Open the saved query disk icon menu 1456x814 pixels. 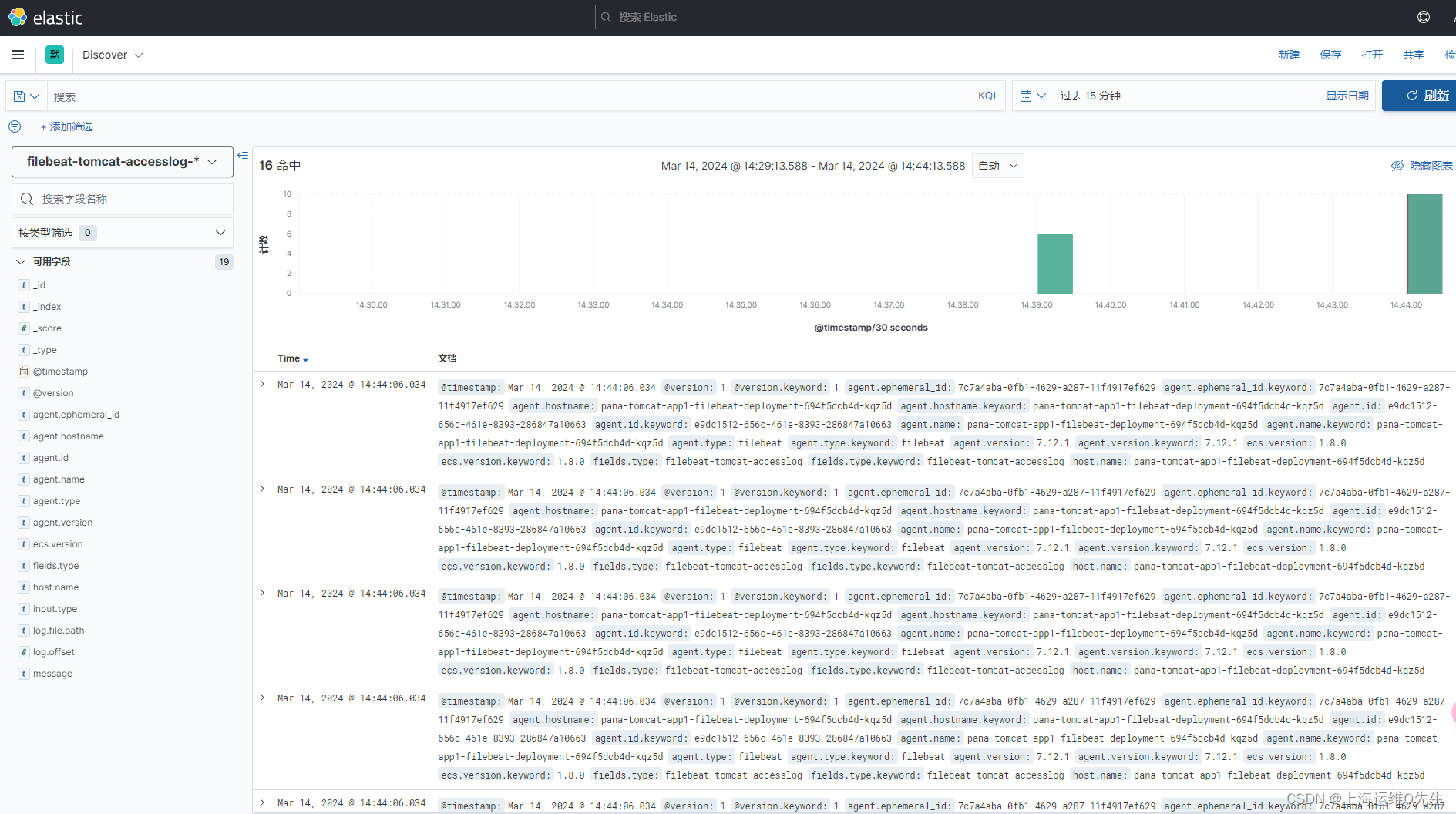click(x=26, y=96)
